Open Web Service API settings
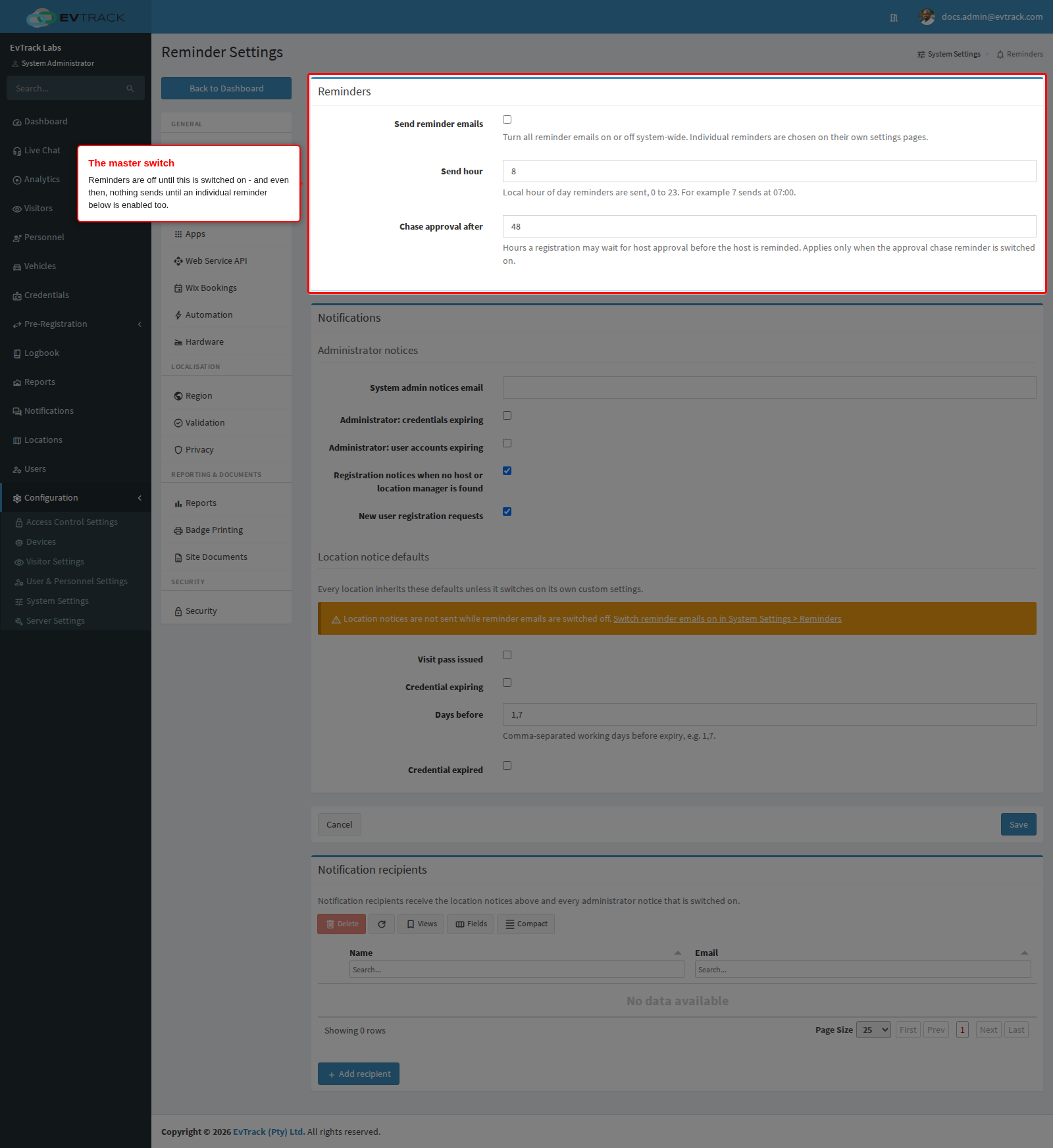The image size is (1053, 1148). click(226, 261)
